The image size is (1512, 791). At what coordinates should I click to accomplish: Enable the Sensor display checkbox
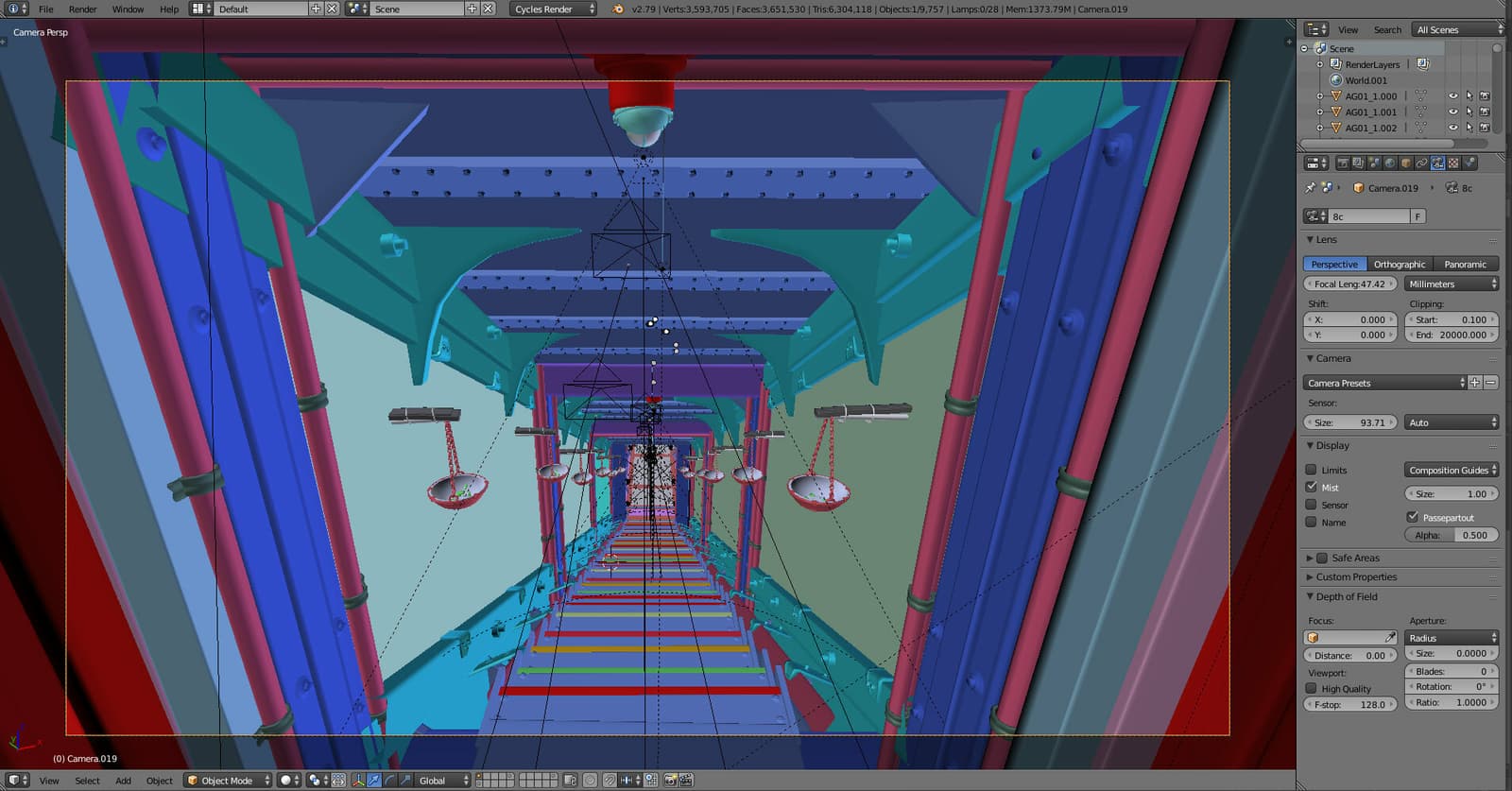pos(1311,505)
